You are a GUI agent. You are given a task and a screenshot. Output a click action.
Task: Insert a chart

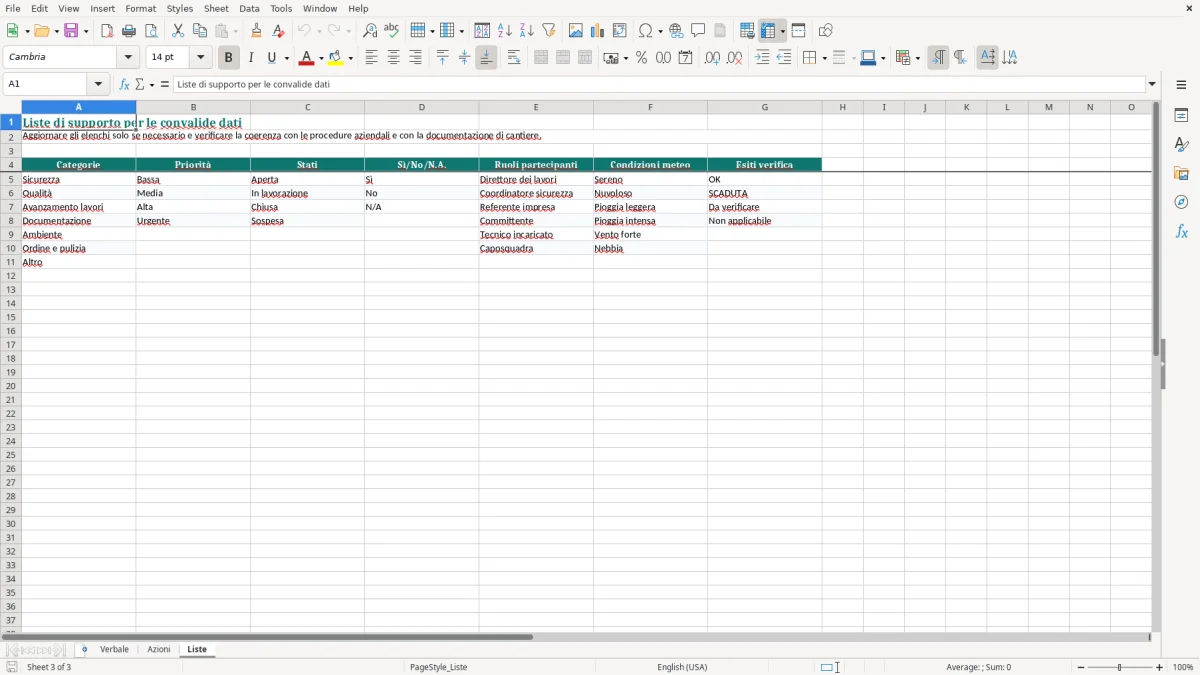pyautogui.click(x=598, y=31)
